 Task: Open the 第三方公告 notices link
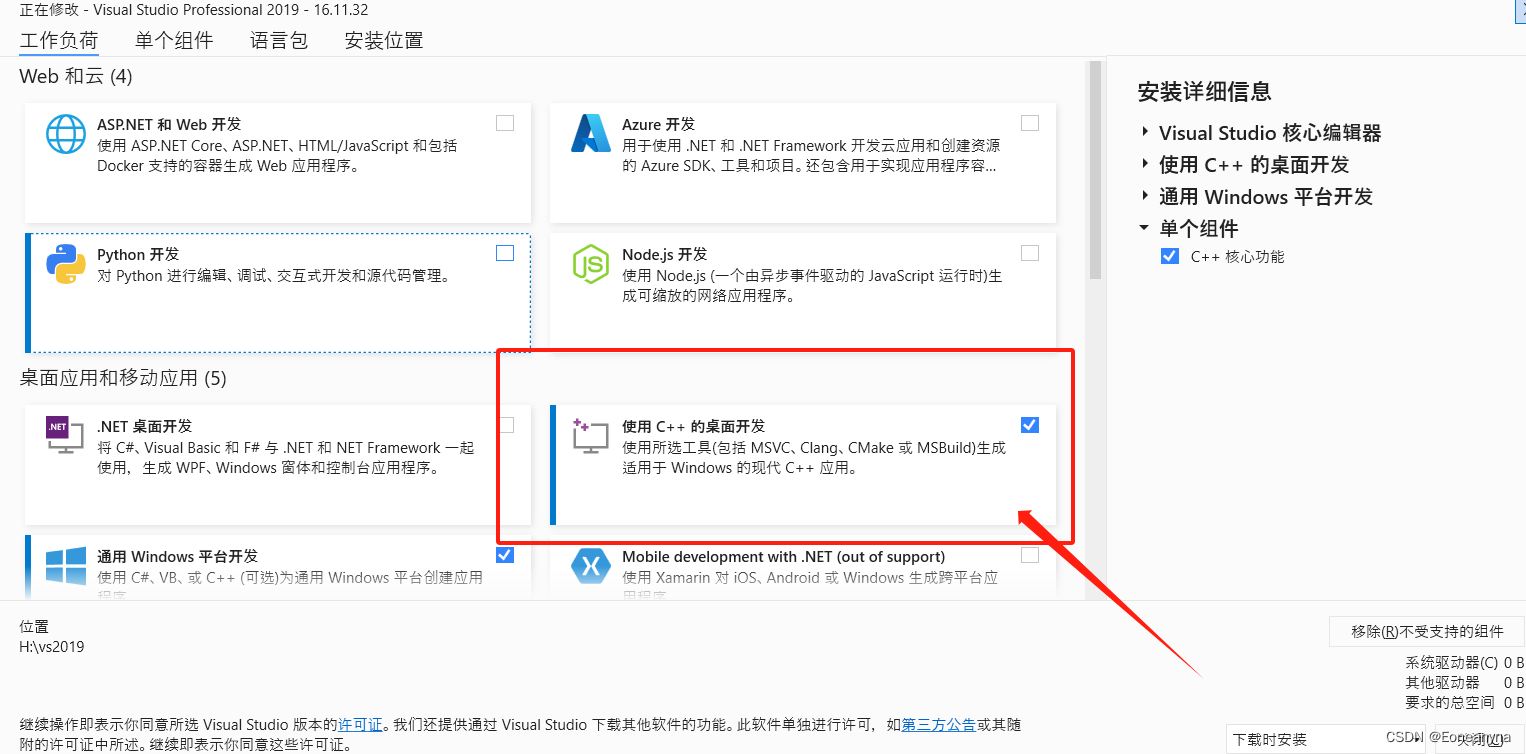click(x=939, y=724)
